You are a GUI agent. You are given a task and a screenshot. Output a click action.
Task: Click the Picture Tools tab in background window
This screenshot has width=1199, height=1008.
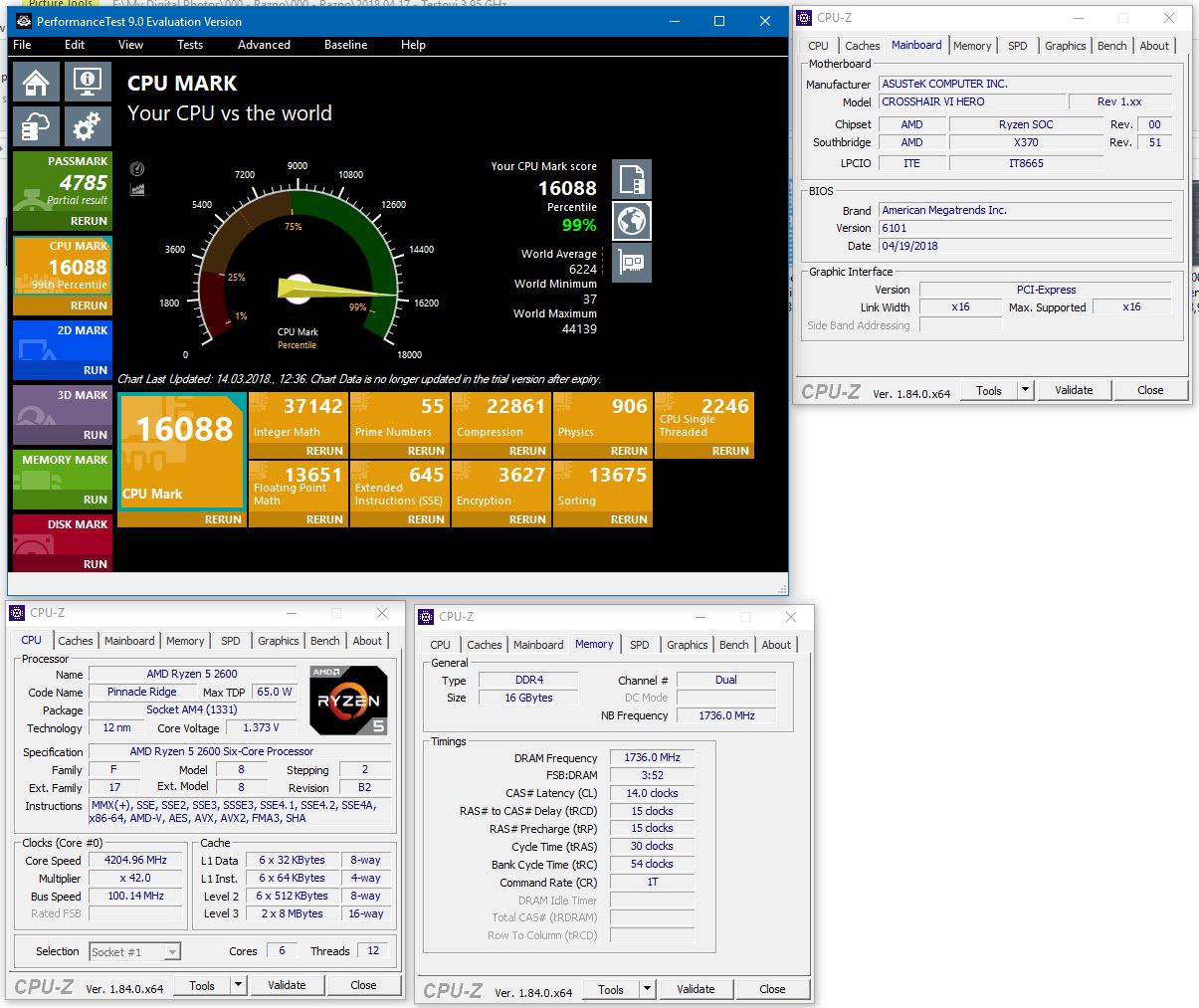[x=60, y=3]
